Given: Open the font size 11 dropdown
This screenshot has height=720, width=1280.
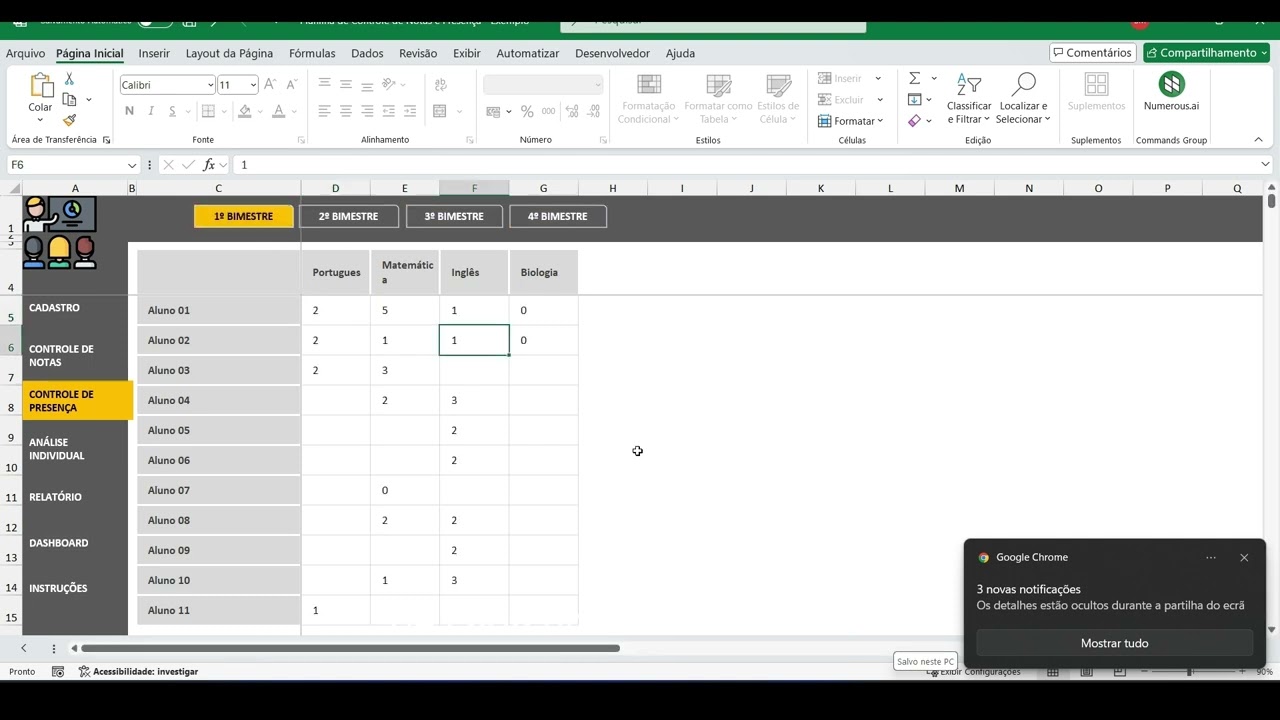Looking at the screenshot, I should point(253,85).
